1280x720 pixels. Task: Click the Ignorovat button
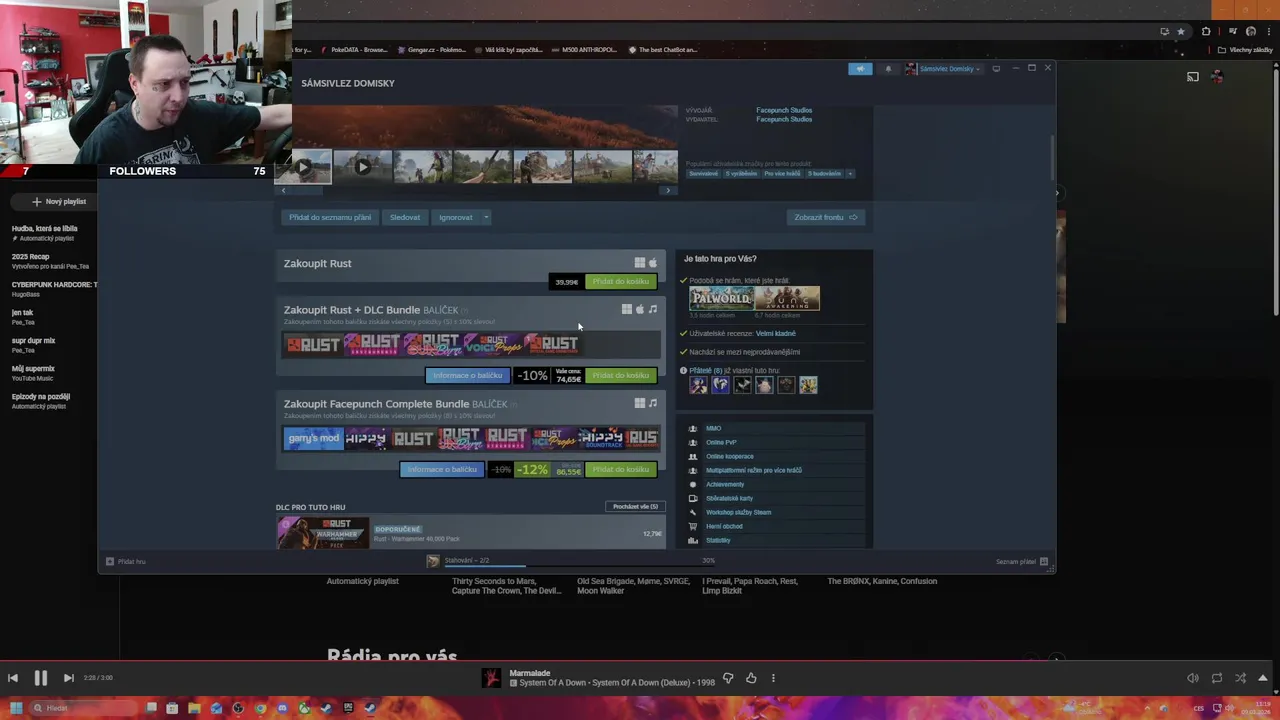click(456, 217)
